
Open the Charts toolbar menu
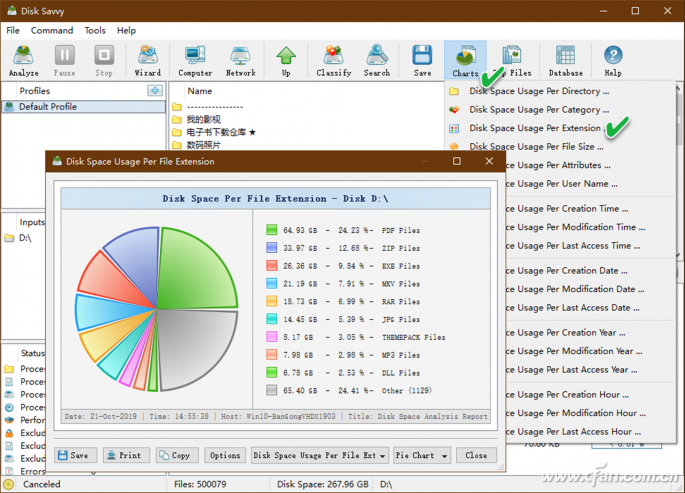pos(465,61)
